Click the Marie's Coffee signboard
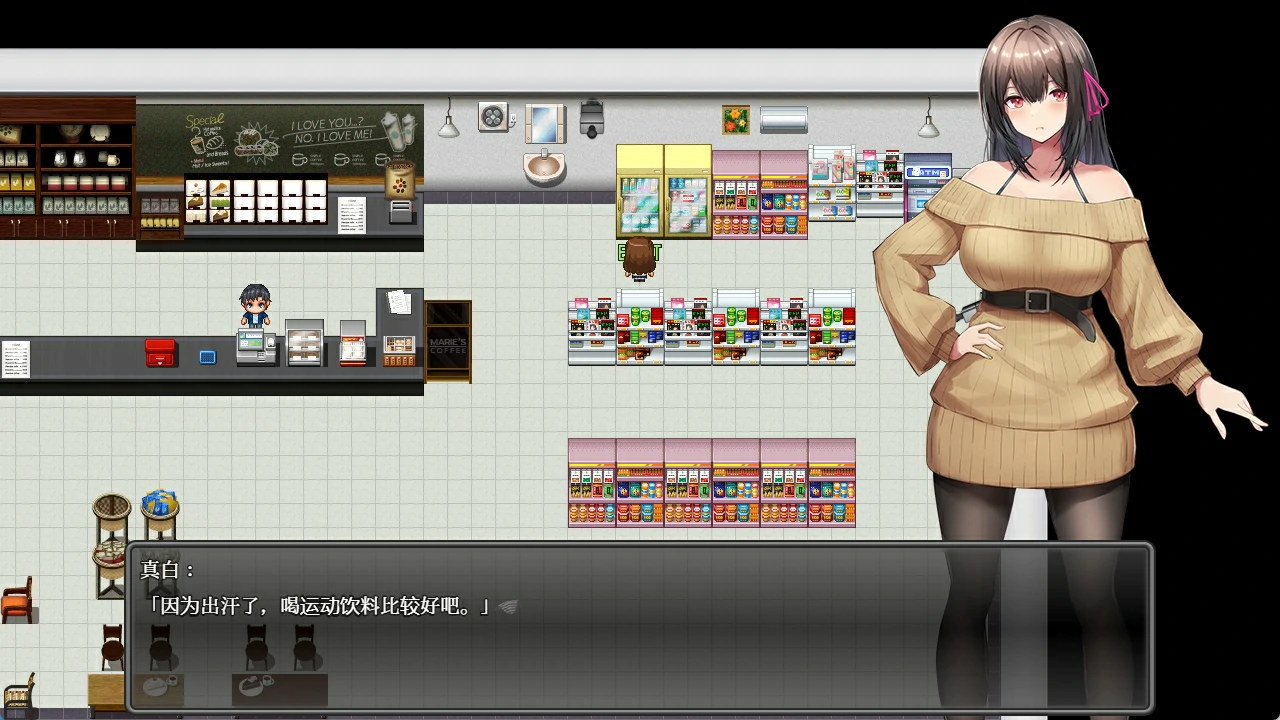Viewport: 1280px width, 720px height. [448, 341]
